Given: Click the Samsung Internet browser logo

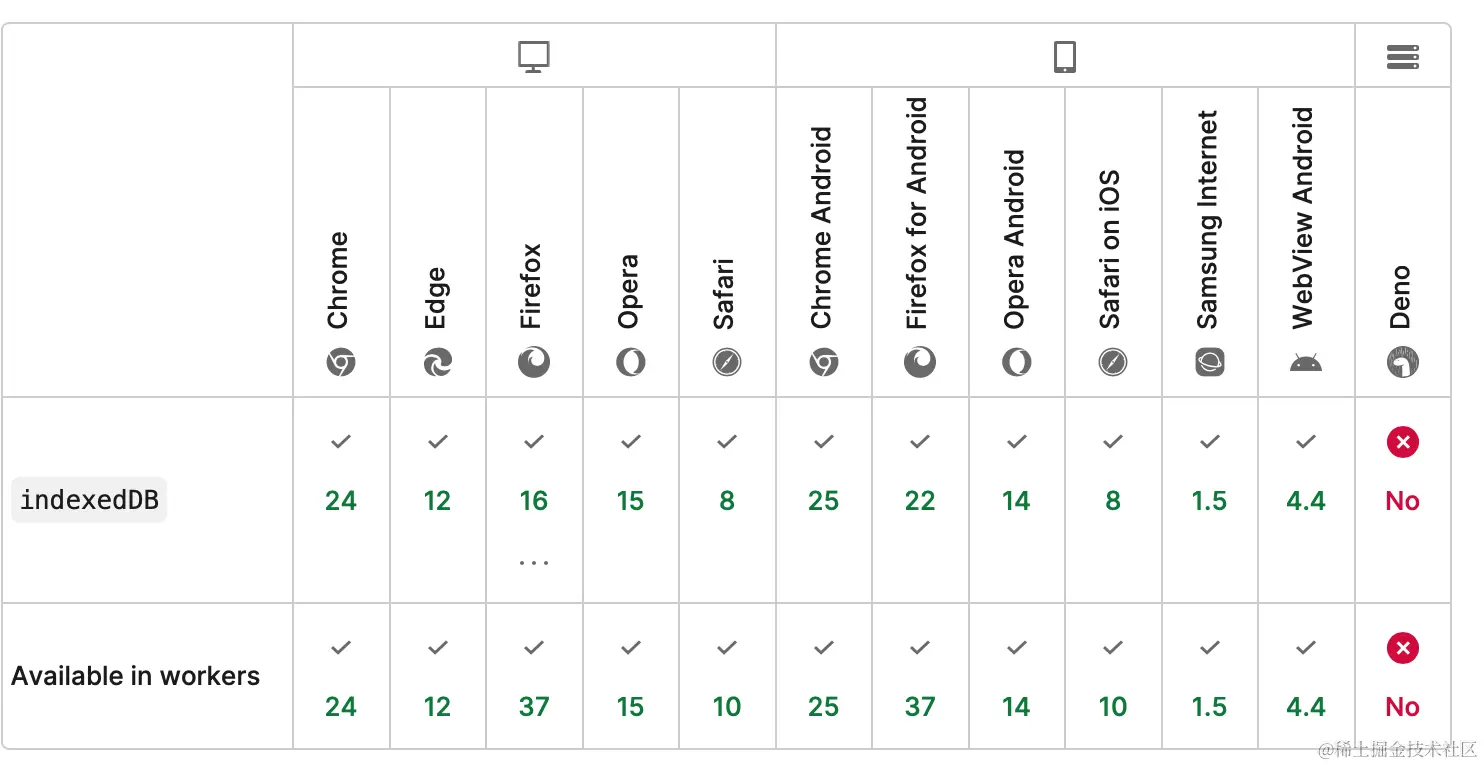Looking at the screenshot, I should pyautogui.click(x=1210, y=362).
